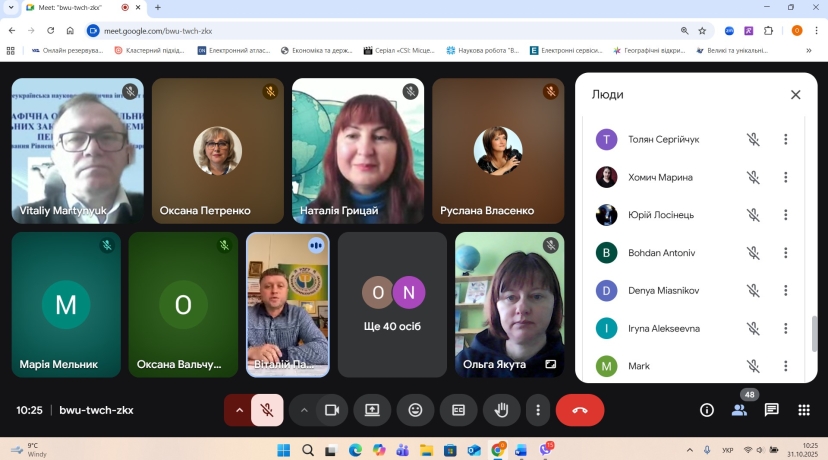Open the emoji reactions button

point(415,410)
